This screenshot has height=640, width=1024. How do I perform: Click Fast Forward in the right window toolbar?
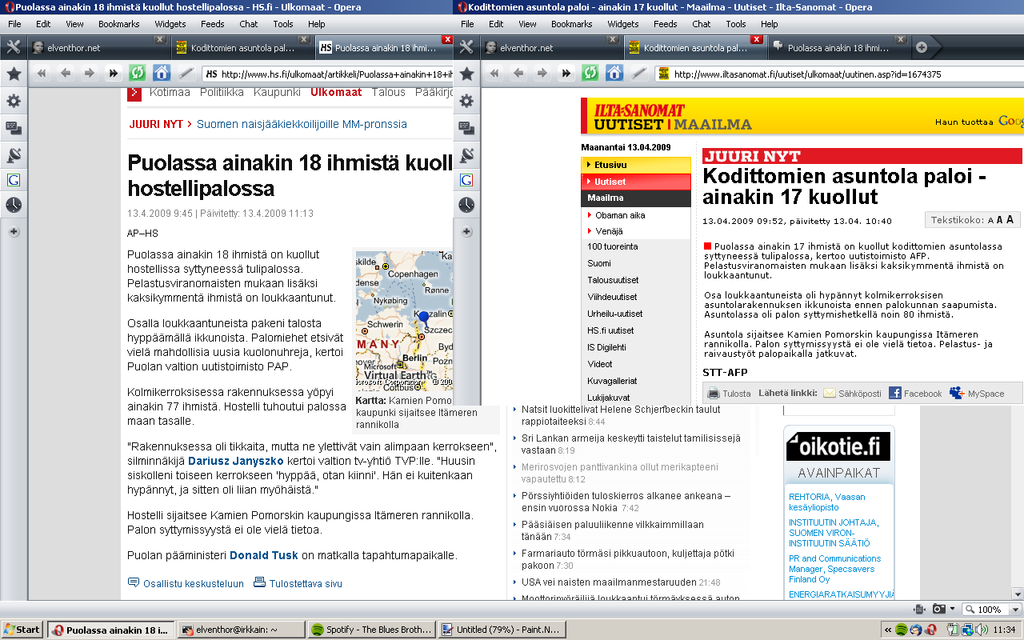(566, 74)
